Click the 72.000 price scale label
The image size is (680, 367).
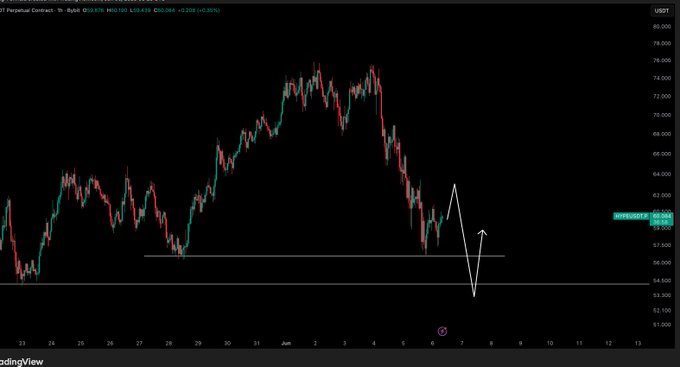coord(662,96)
